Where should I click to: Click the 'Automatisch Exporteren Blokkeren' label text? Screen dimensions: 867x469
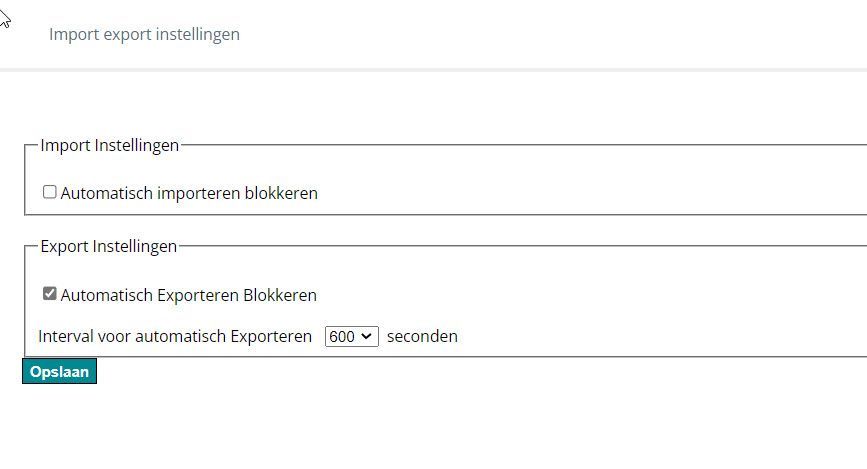[x=189, y=295]
